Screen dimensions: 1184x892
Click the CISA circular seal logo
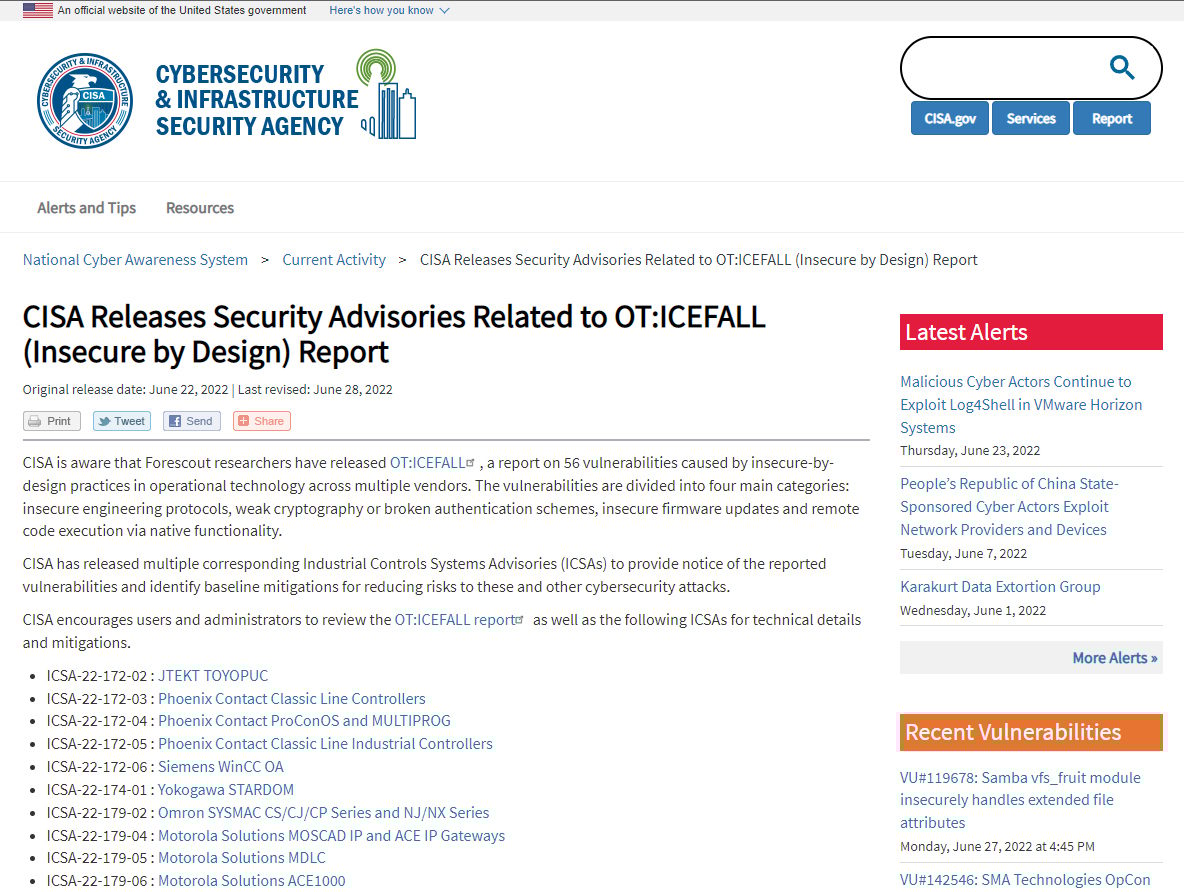(85, 101)
